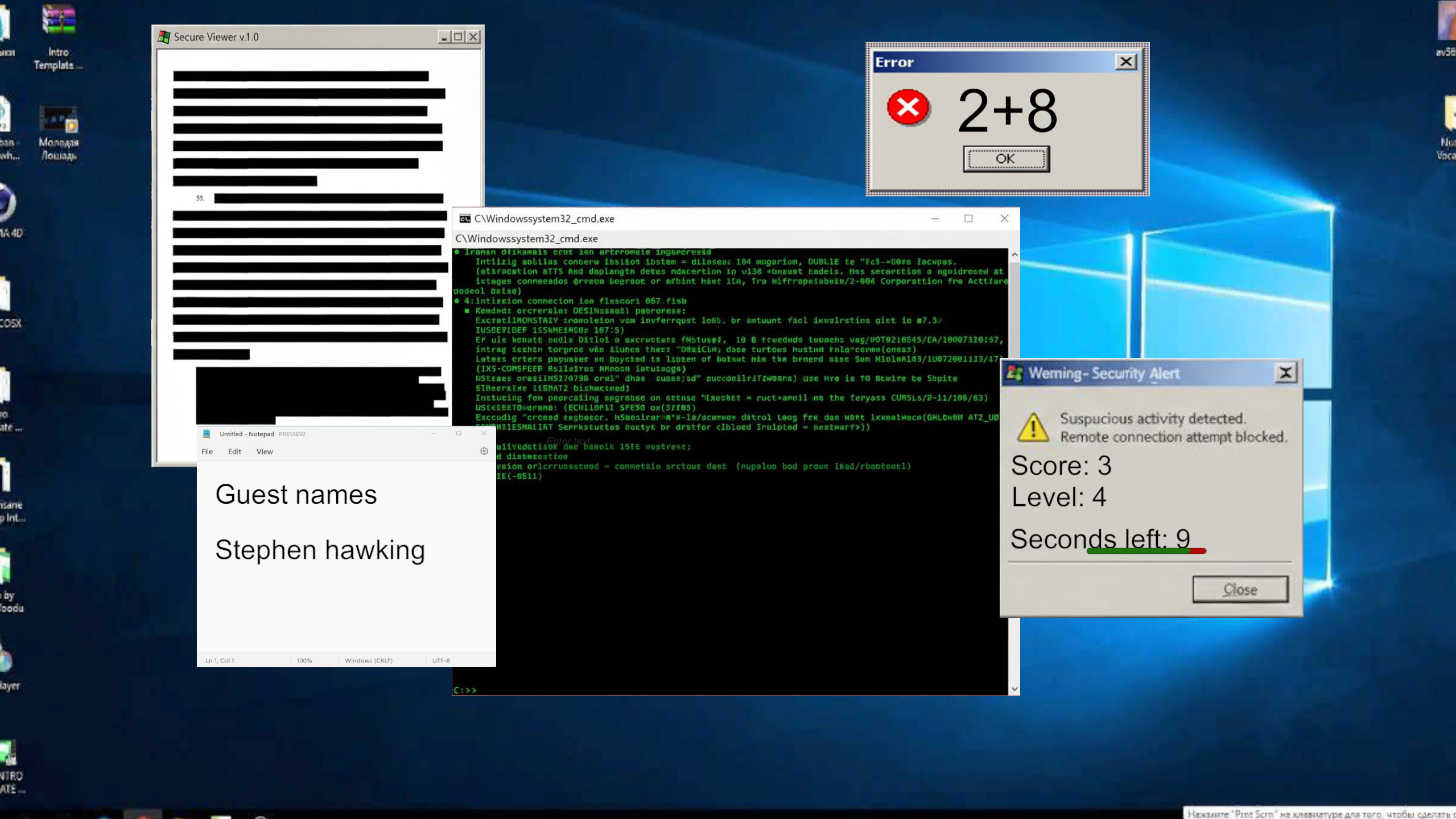1456x819 pixels.
Task: Click the Notepad settings gear icon
Action: (x=484, y=451)
